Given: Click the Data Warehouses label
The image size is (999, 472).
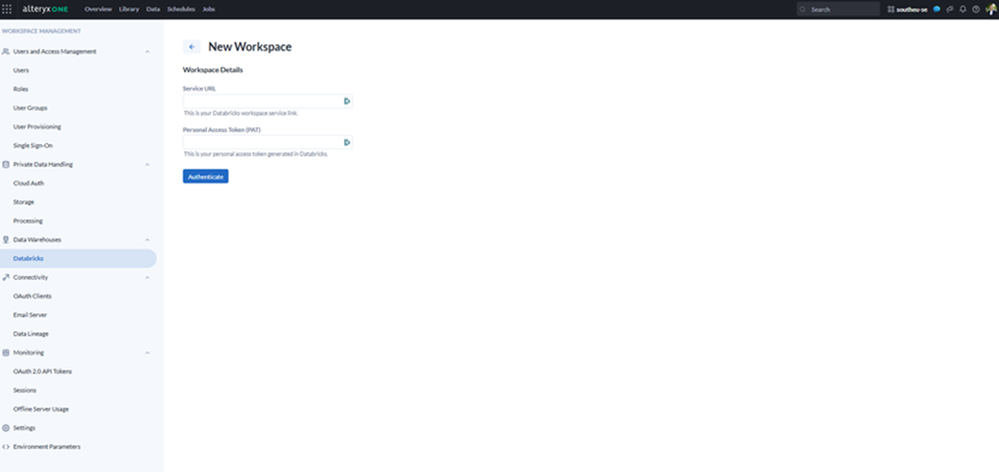Looking at the screenshot, I should point(37,240).
